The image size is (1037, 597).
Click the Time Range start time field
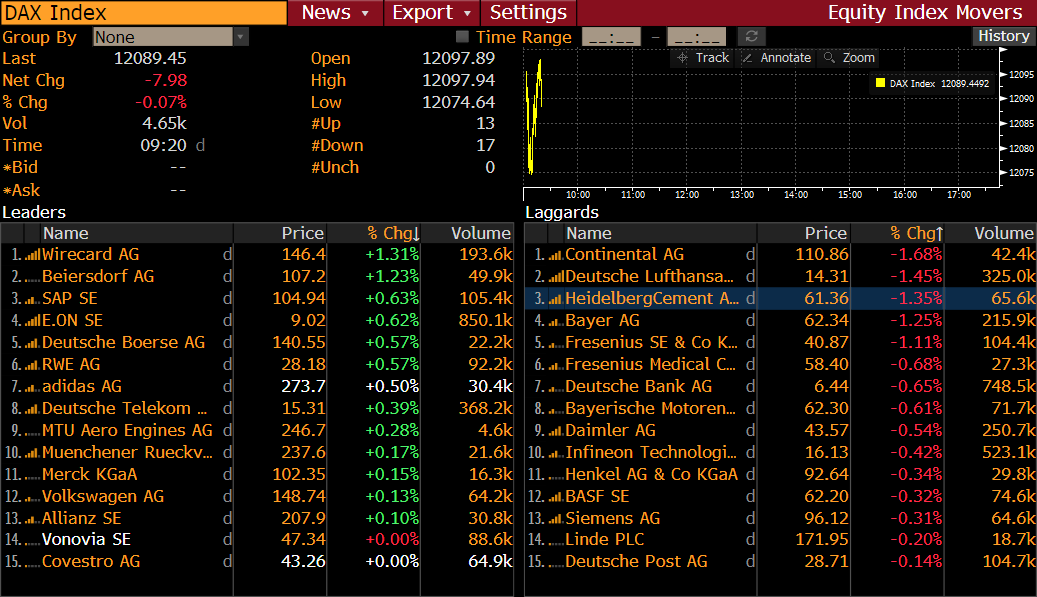coord(611,37)
